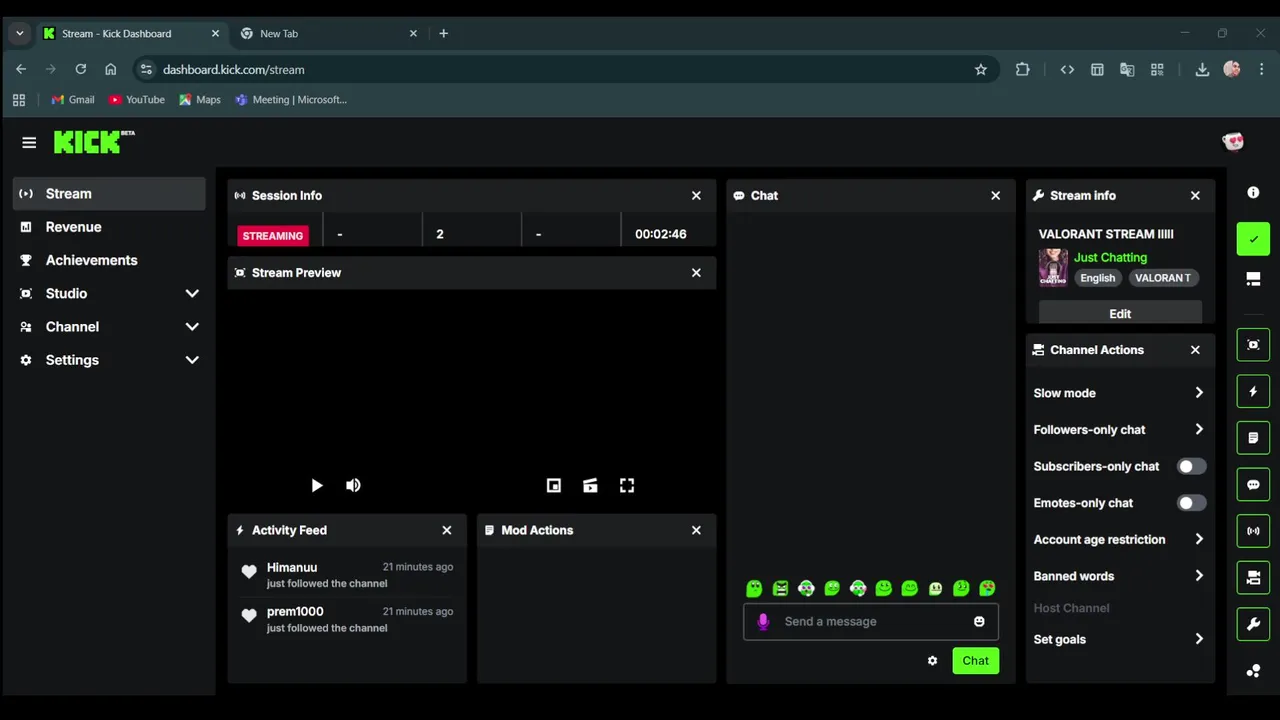Enter fullscreen in stream preview
Screen dimensions: 1280x720
tap(627, 485)
